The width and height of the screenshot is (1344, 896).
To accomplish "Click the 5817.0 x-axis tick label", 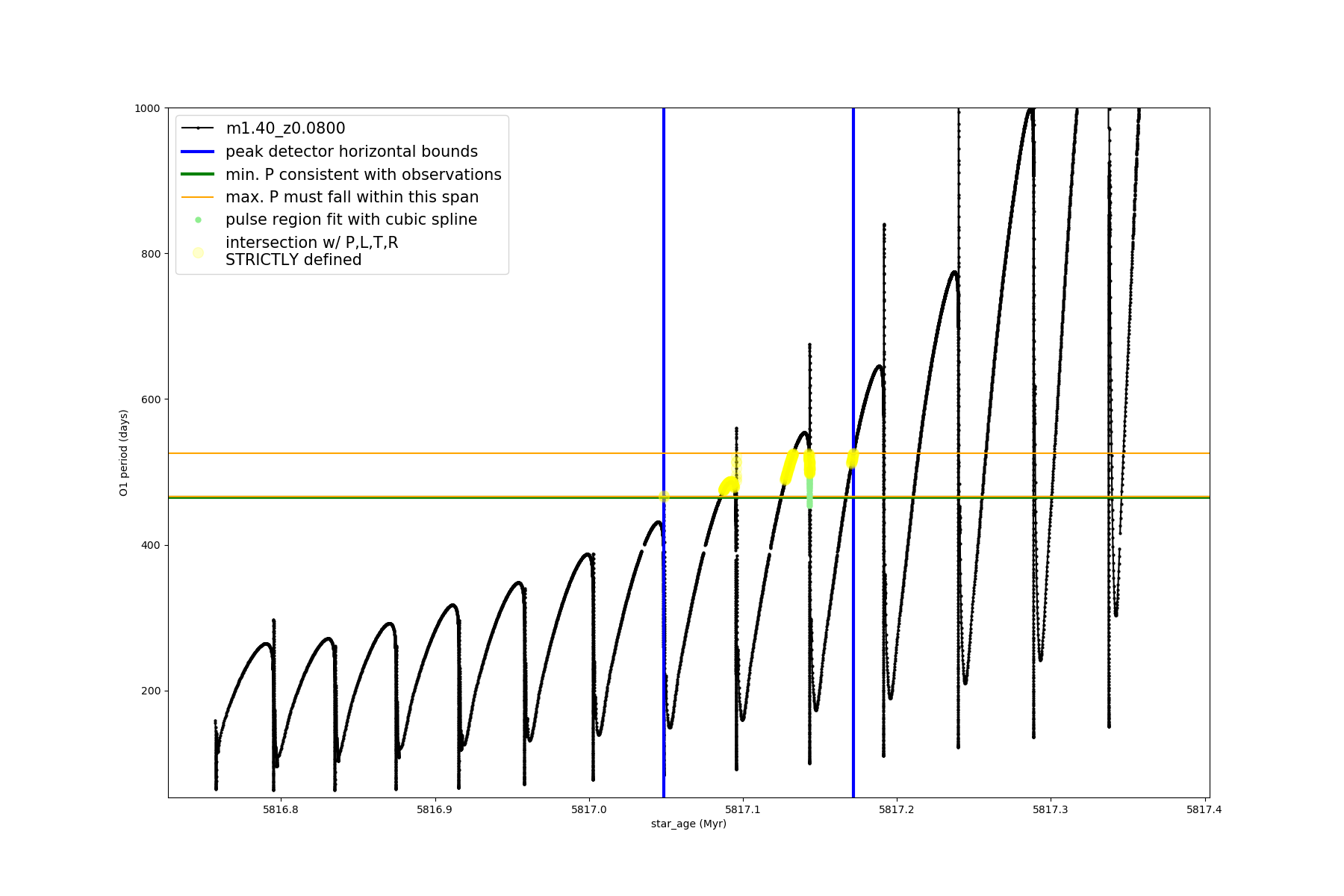I will pyautogui.click(x=588, y=809).
